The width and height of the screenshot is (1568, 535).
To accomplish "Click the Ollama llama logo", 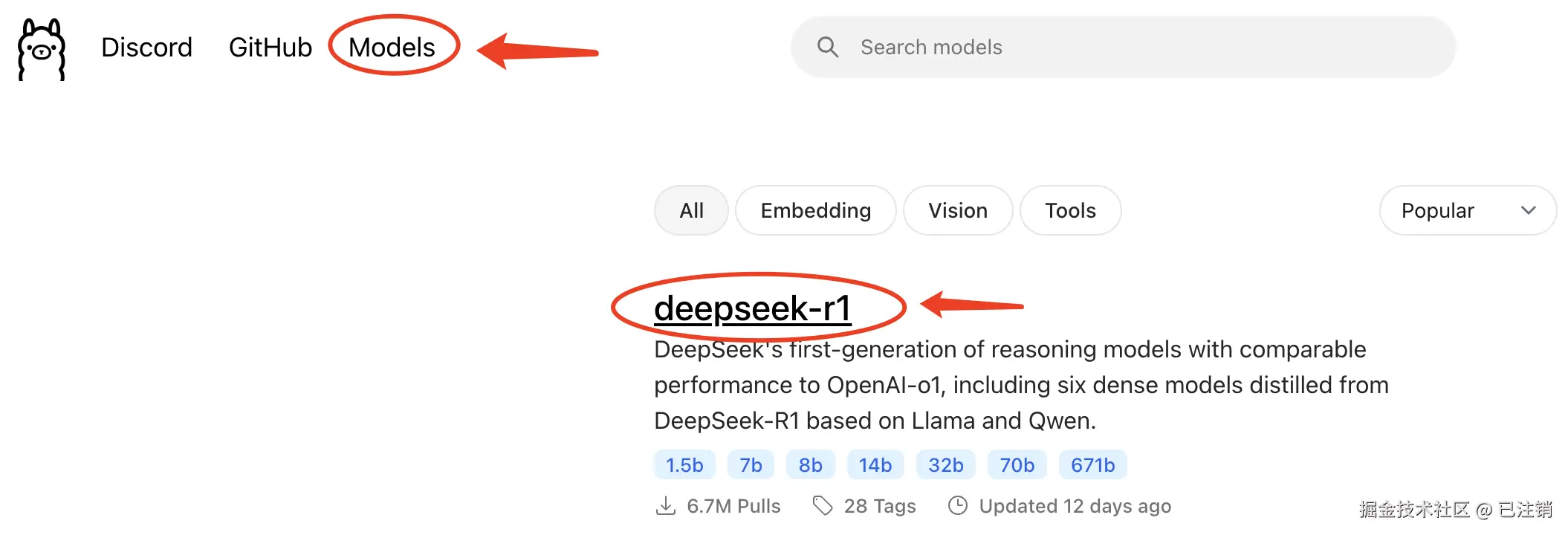I will pyautogui.click(x=42, y=49).
